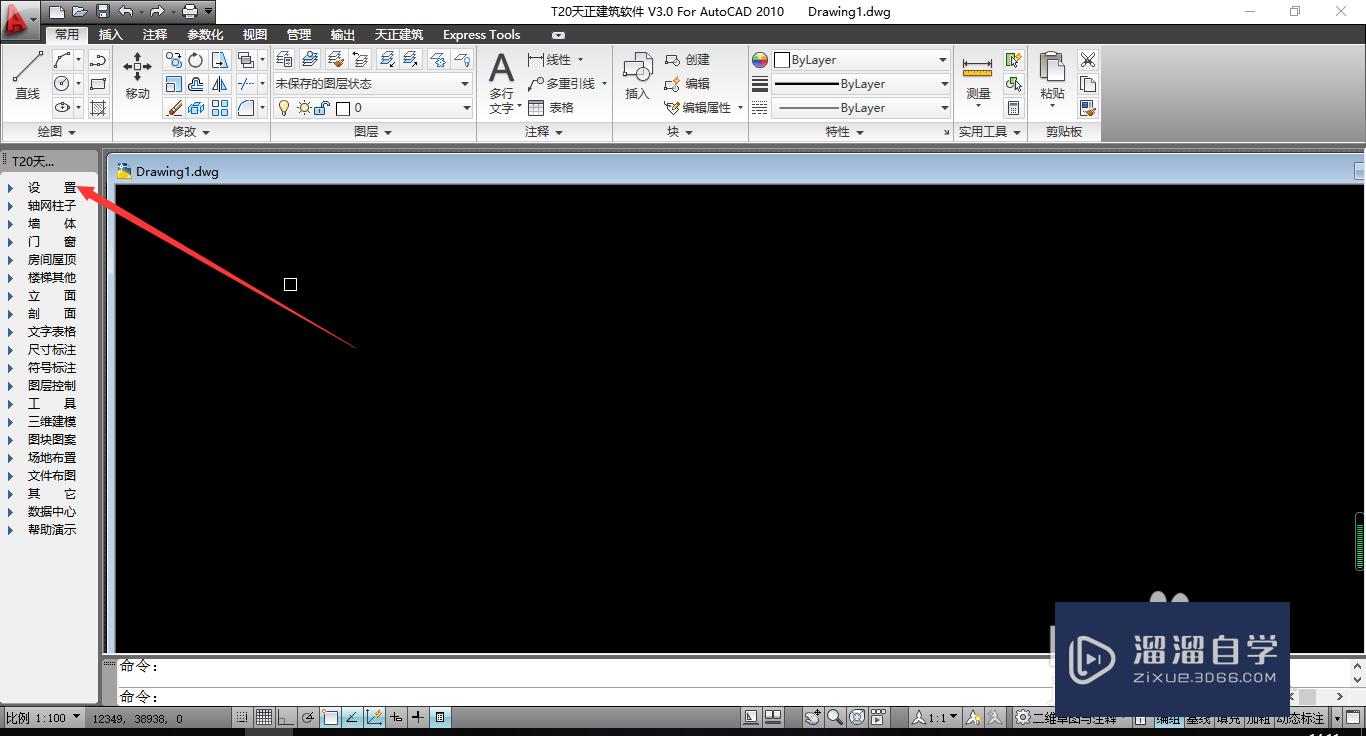Viewport: 1366px width, 736px height.
Task: Click the Save icon in quick access toolbar
Action: [102, 12]
